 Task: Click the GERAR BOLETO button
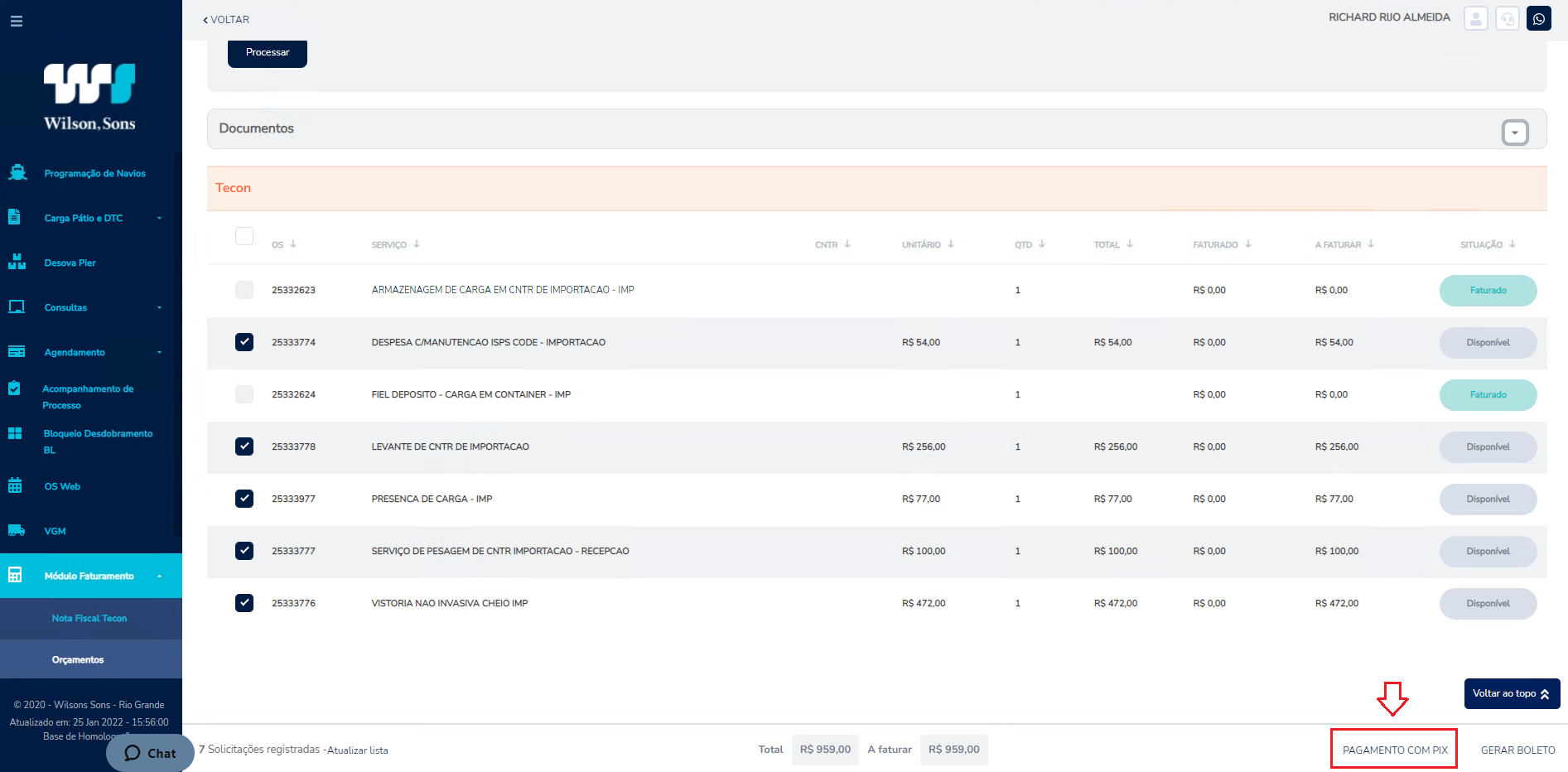pos(1517,750)
